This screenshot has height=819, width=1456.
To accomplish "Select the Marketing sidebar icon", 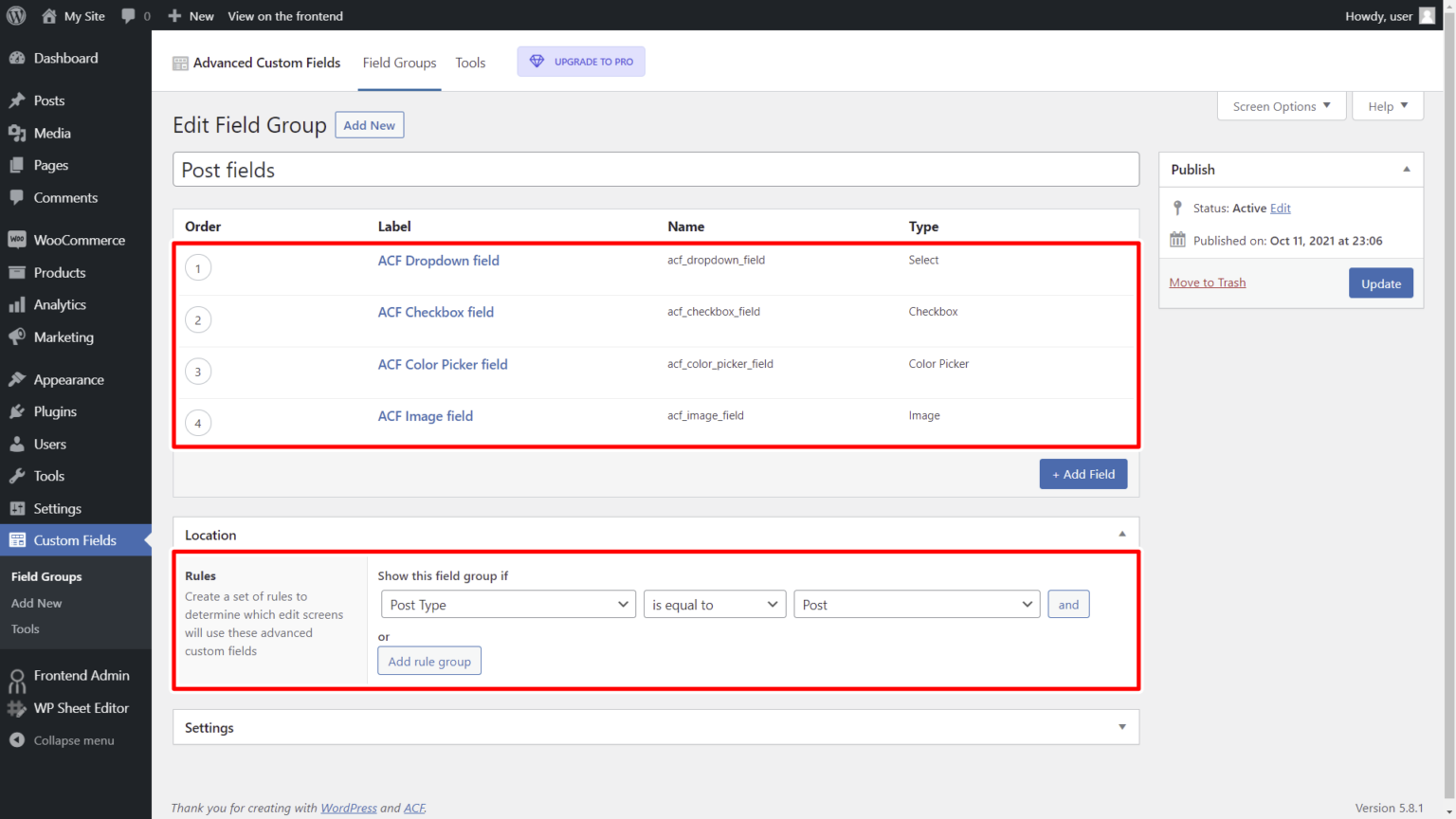I will (19, 337).
